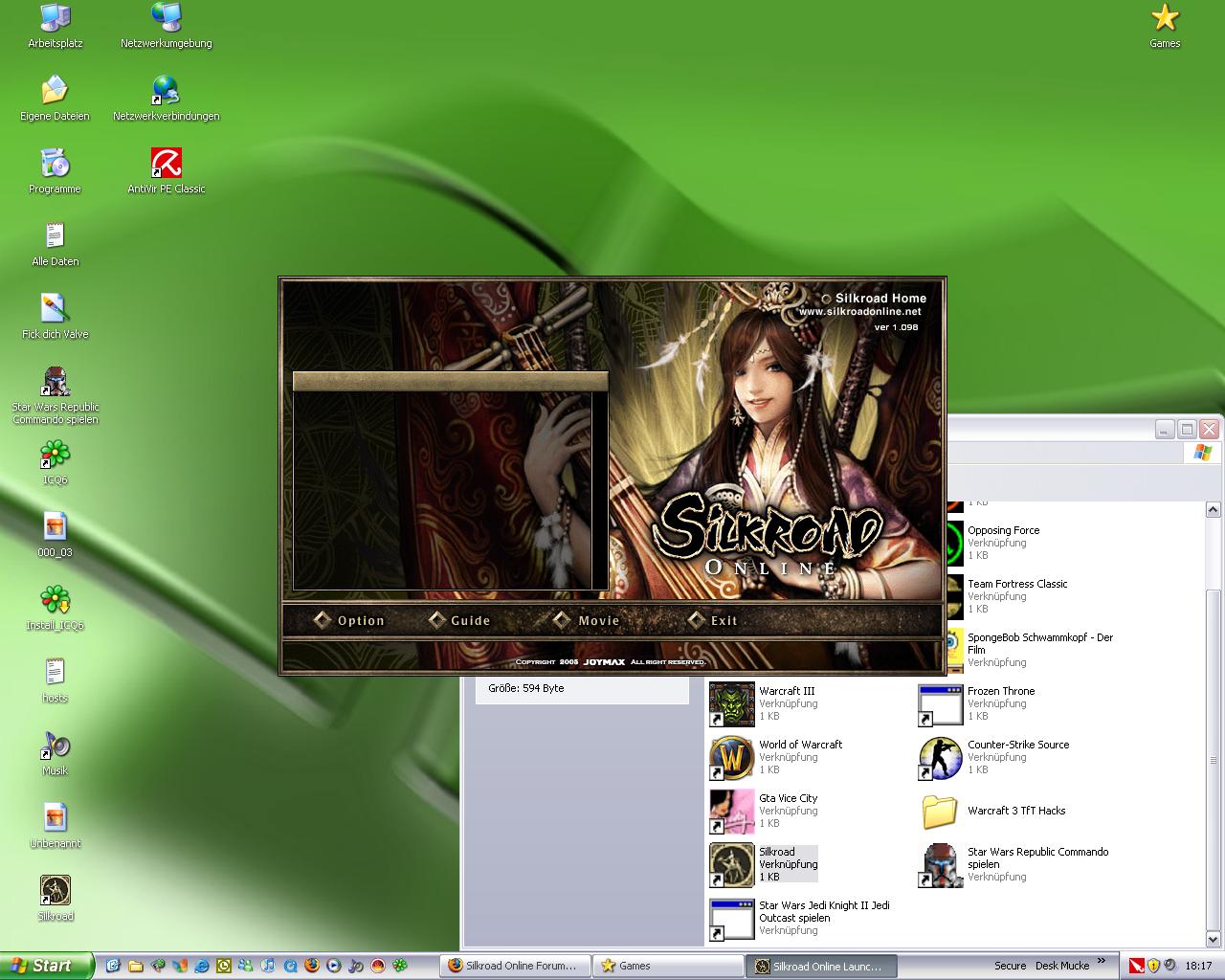The width and height of the screenshot is (1225, 980).
Task: Click the Counter-Strike Source shortcut icon
Action: [941, 757]
